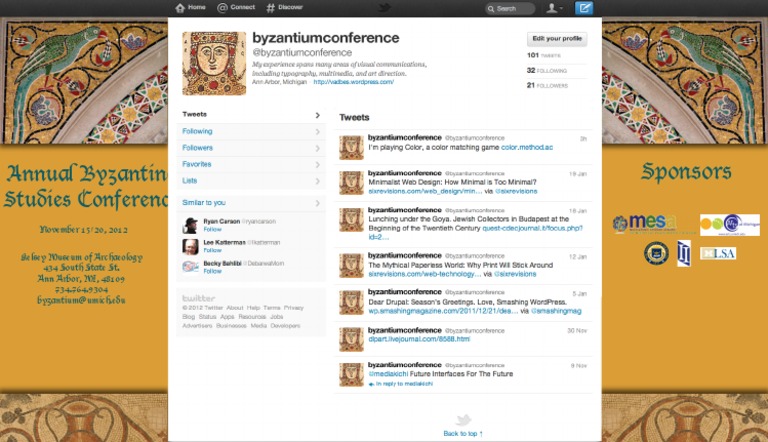View the 21 followers count
The height and width of the screenshot is (442, 768).
tap(547, 85)
